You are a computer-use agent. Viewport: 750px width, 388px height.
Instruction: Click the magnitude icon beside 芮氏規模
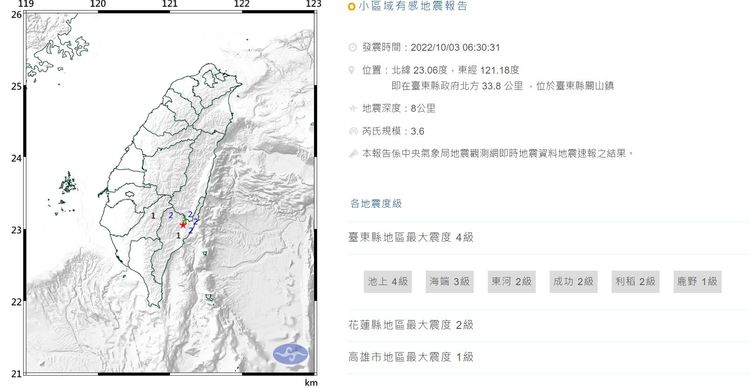pos(353,131)
